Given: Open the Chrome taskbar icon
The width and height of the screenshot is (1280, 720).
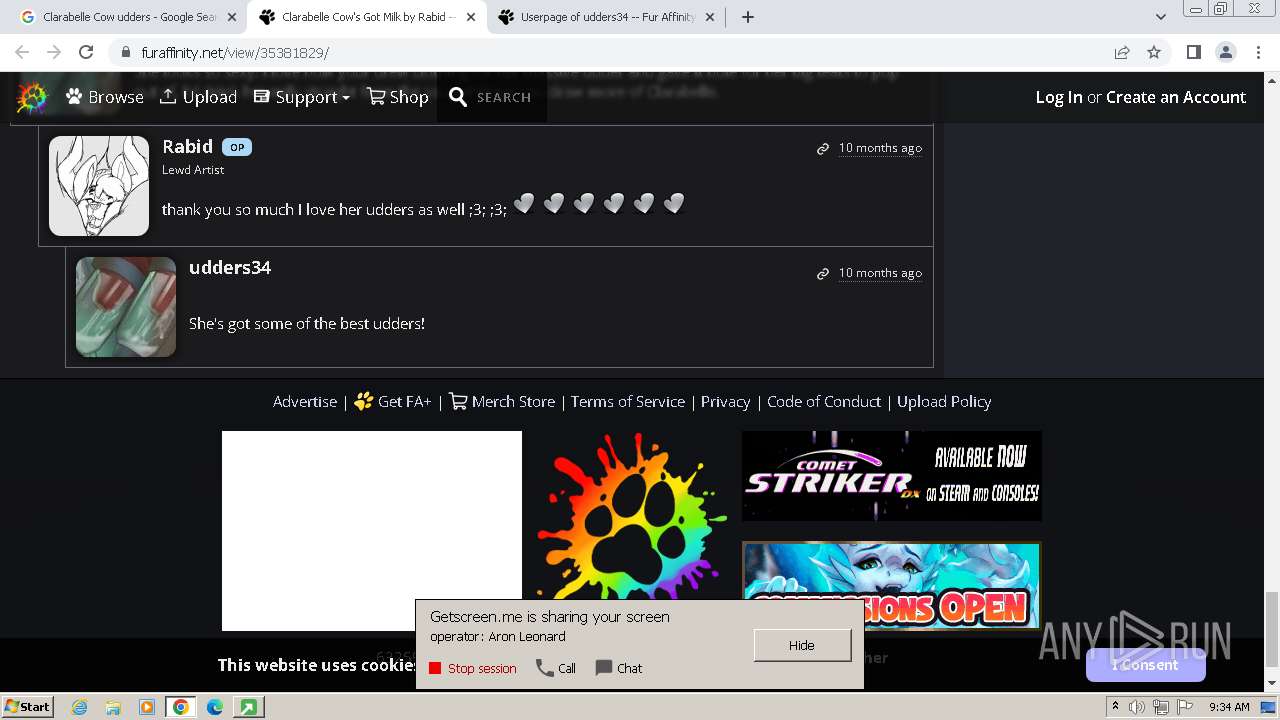Looking at the screenshot, I should tap(181, 707).
